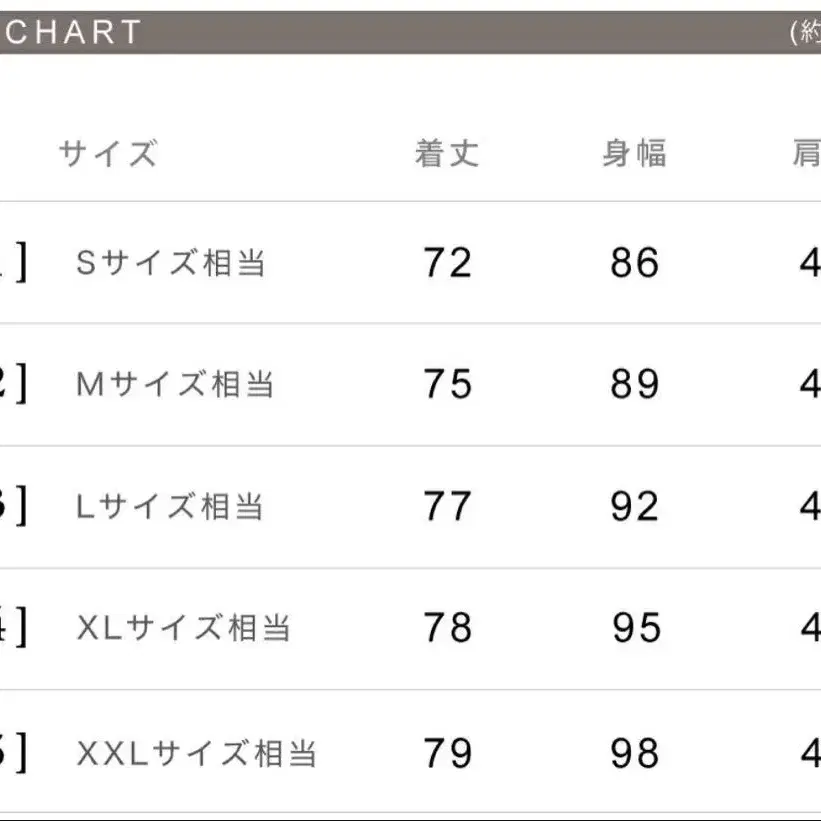Select the 着丈 value 75
Viewport: 821px width, 821px height.
447,385
